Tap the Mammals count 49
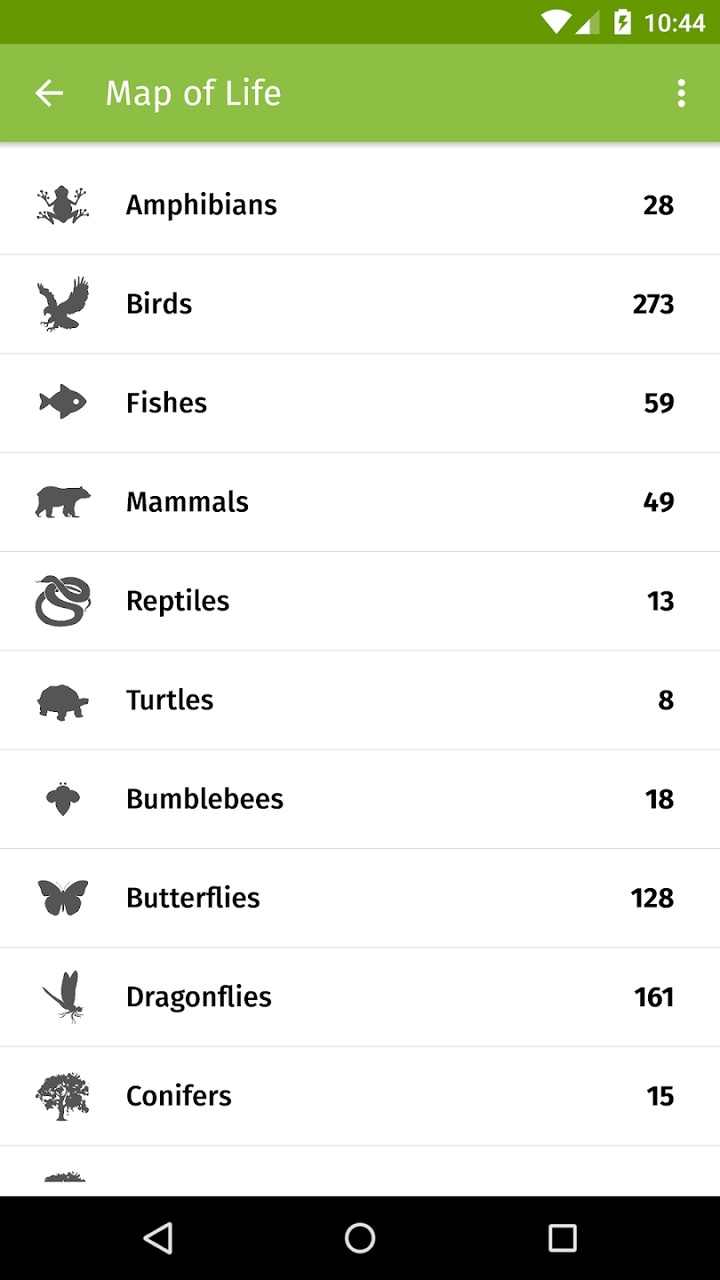720x1280 pixels. [x=658, y=502]
